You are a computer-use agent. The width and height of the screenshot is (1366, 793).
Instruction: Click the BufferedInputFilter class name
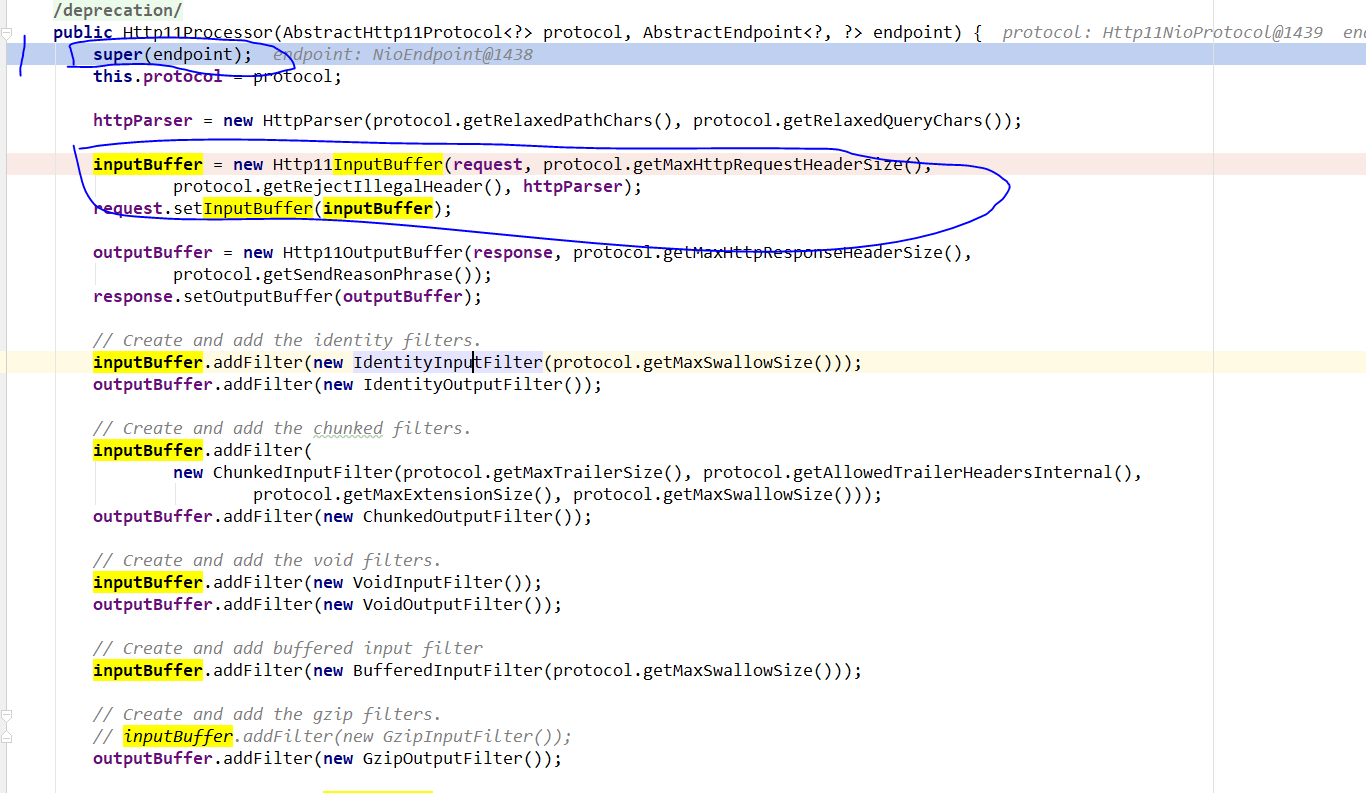coord(447,670)
